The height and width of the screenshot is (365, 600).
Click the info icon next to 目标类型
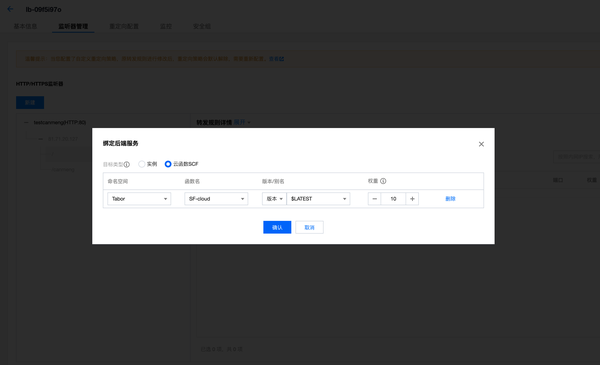127,165
